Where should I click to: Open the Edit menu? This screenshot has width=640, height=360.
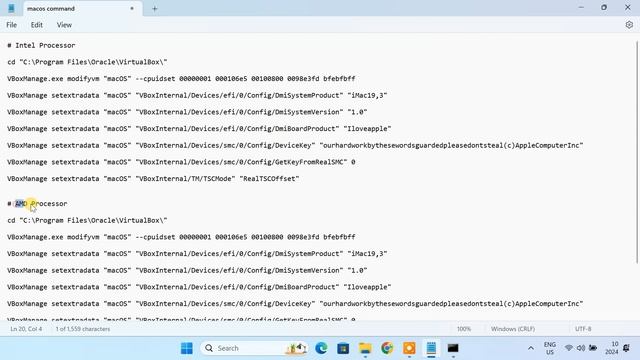point(36,25)
